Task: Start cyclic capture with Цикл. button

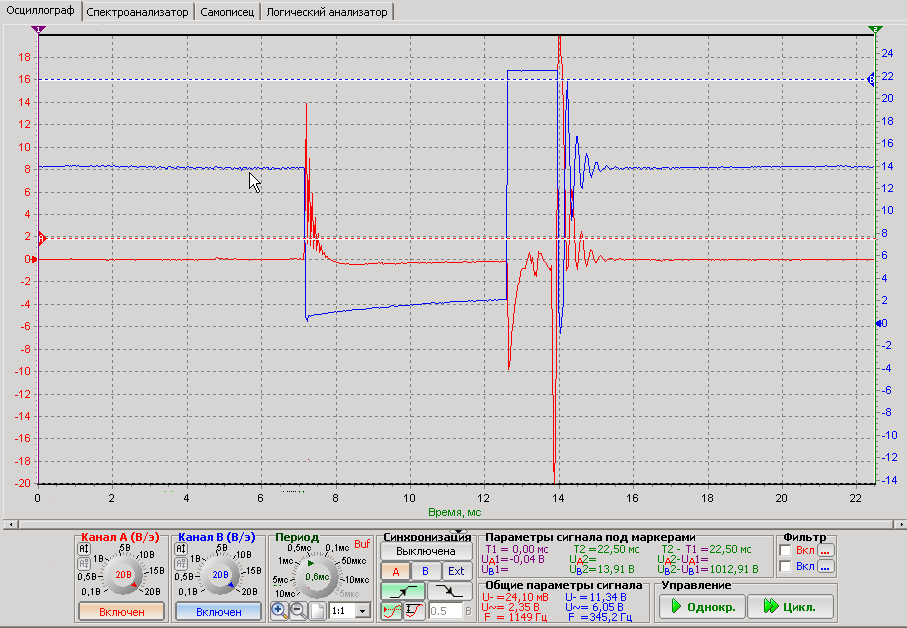Action: tap(790, 607)
